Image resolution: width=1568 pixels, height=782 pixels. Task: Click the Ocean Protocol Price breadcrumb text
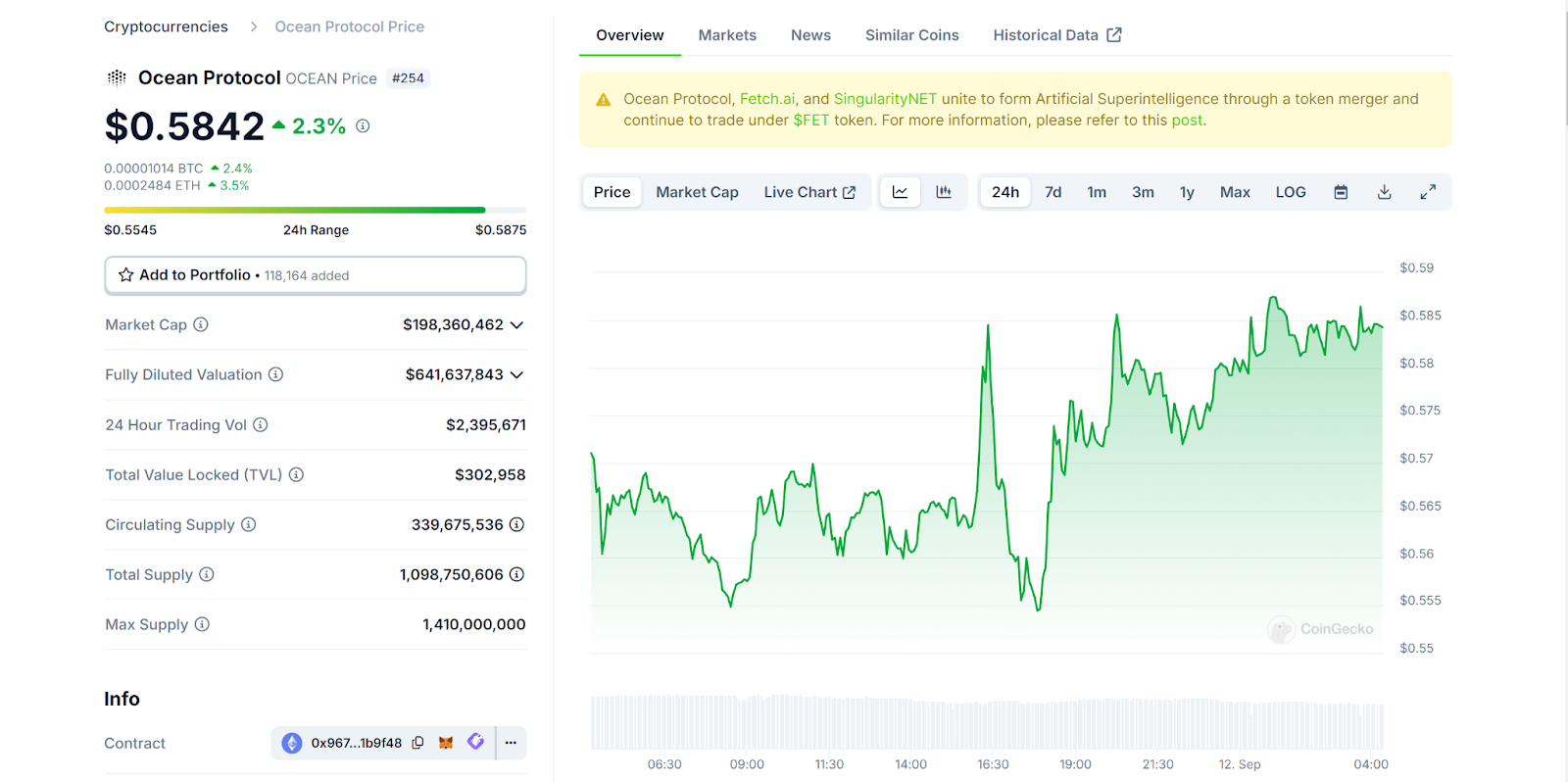pyautogui.click(x=350, y=26)
